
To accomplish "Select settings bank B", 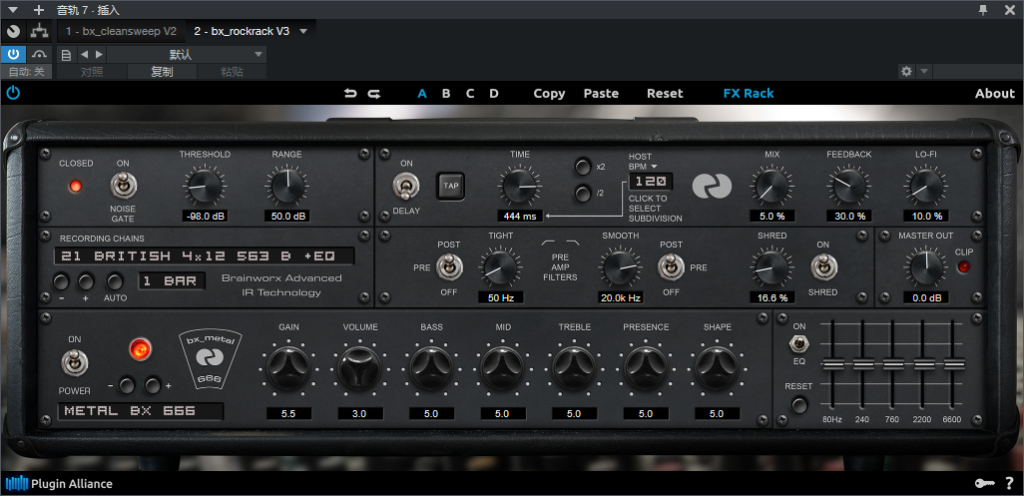I will 446,93.
